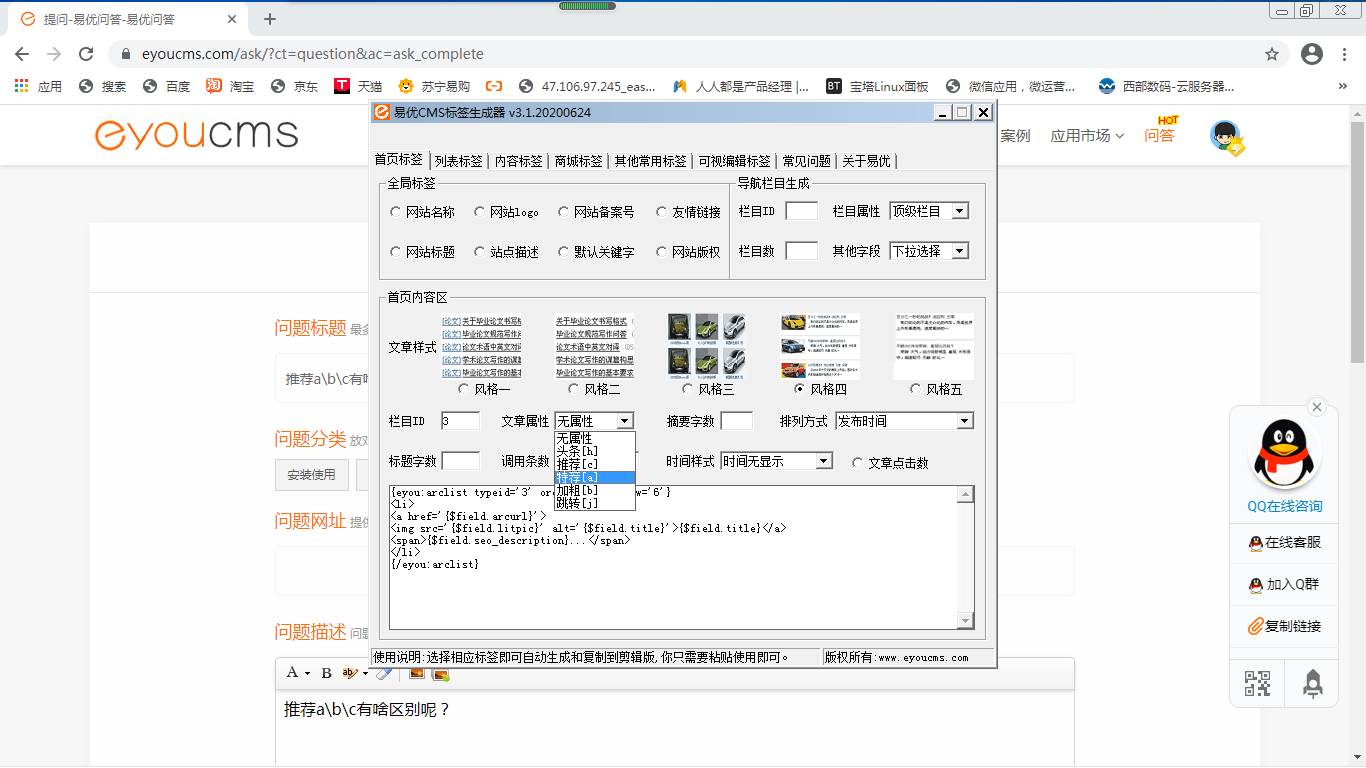Click the eyoucms site logo
Viewport: 1366px width, 768px height.
196,135
